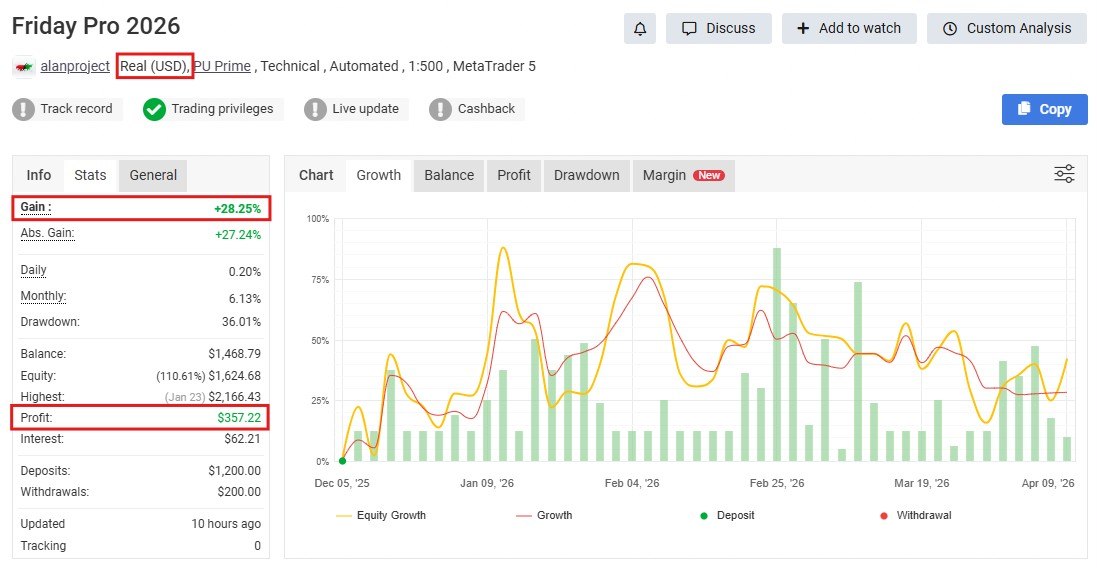Click the notification bell icon
This screenshot has height=568, width=1097.
click(x=640, y=28)
